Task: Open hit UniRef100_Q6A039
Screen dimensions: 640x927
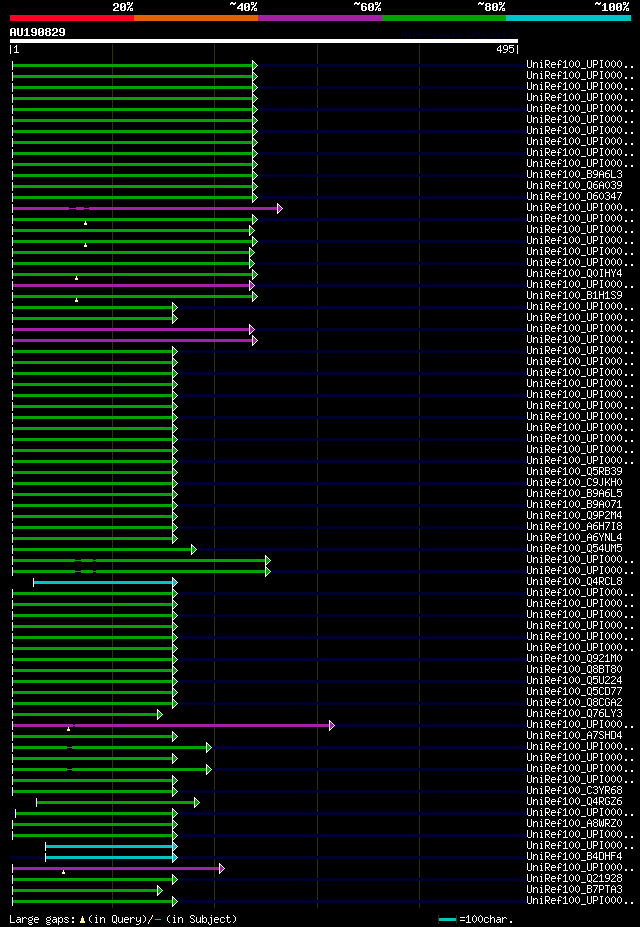Action: pos(574,186)
